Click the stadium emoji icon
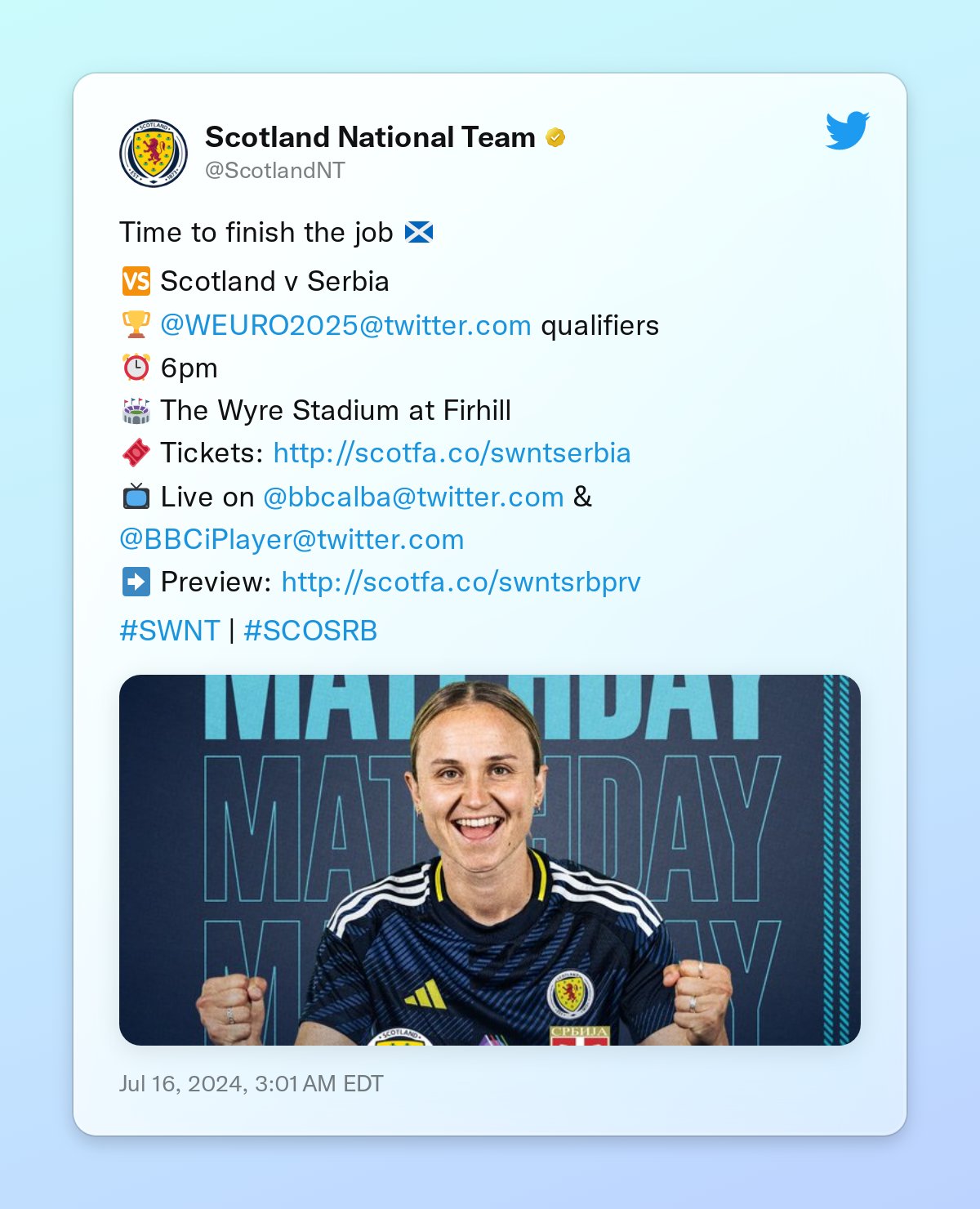The height and width of the screenshot is (1209, 980). [x=136, y=410]
